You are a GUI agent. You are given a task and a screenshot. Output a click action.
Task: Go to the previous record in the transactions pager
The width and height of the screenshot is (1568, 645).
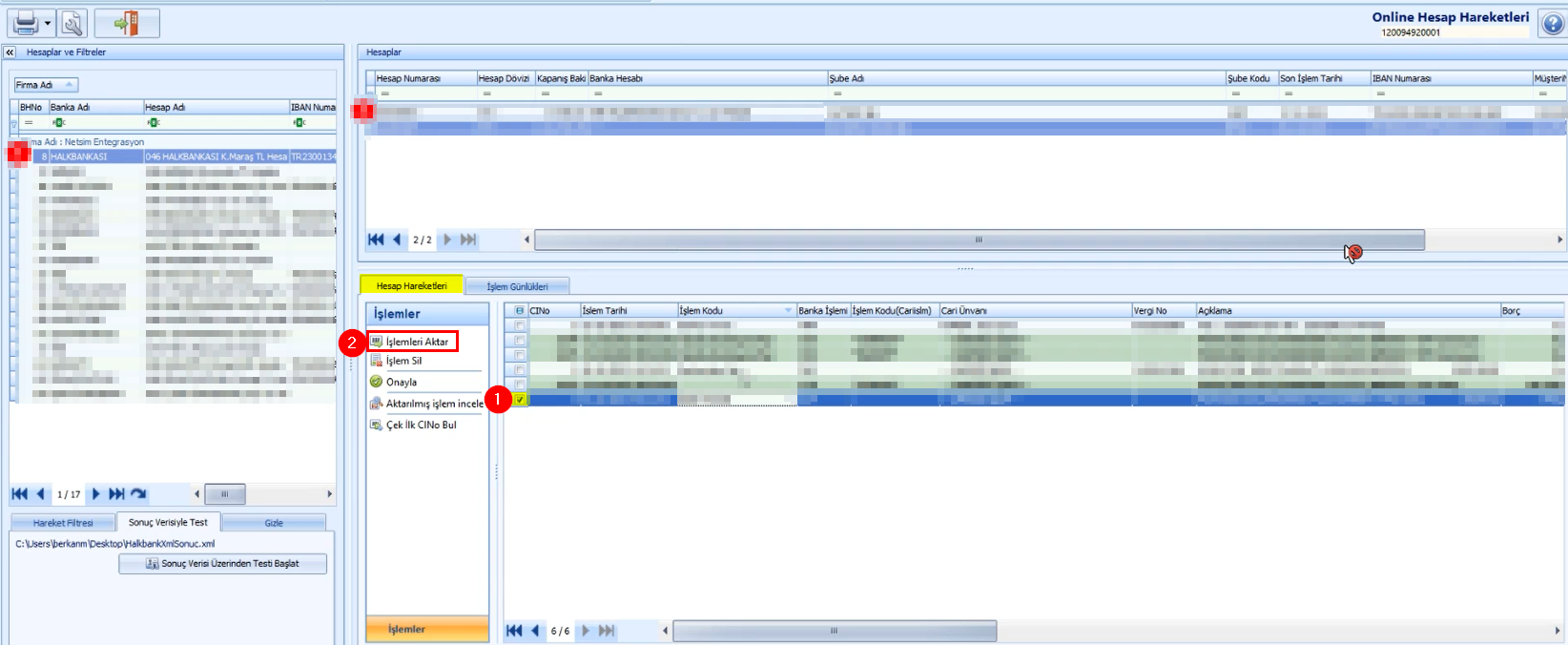pyautogui.click(x=535, y=631)
